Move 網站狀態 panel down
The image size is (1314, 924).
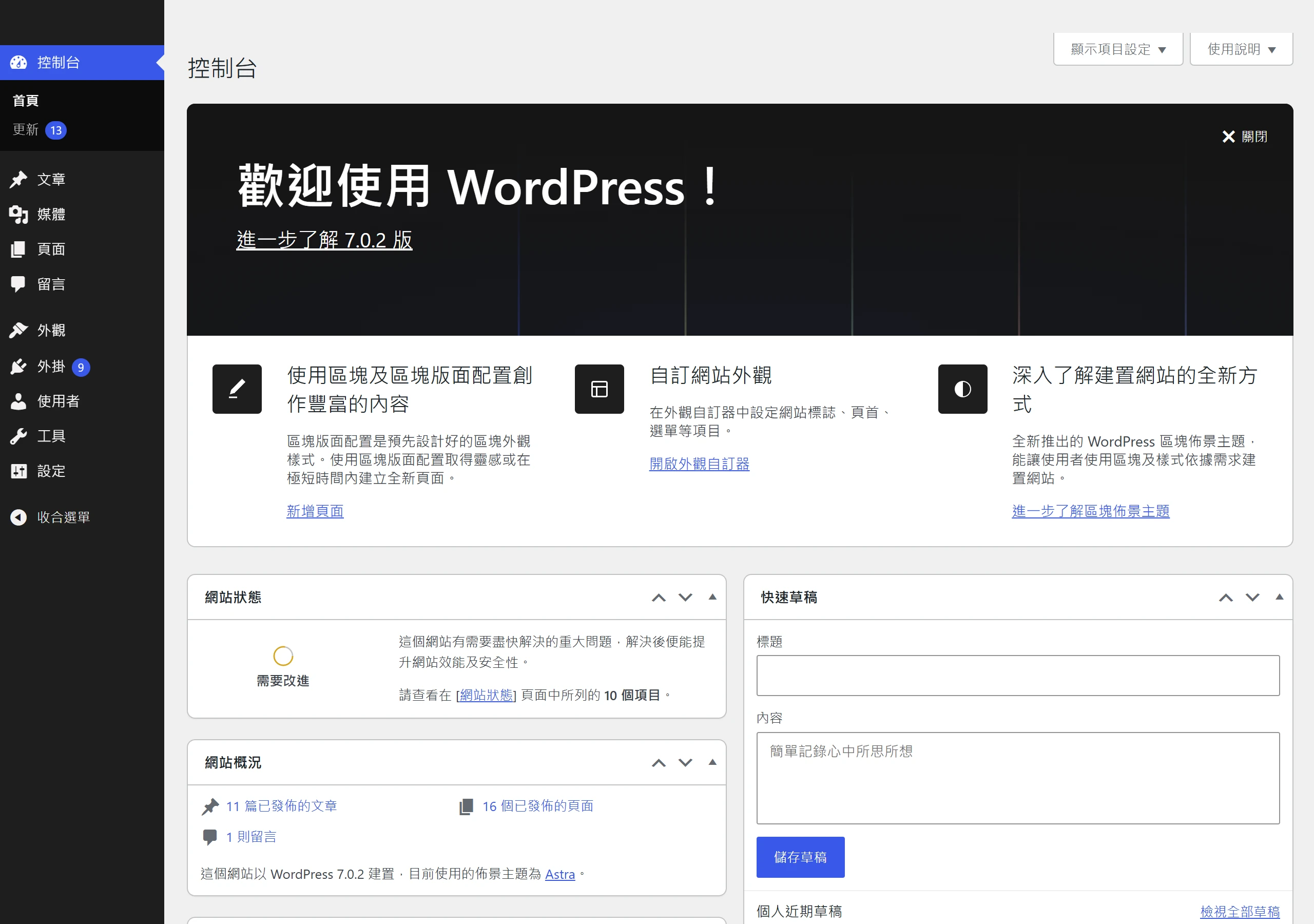[x=686, y=597]
